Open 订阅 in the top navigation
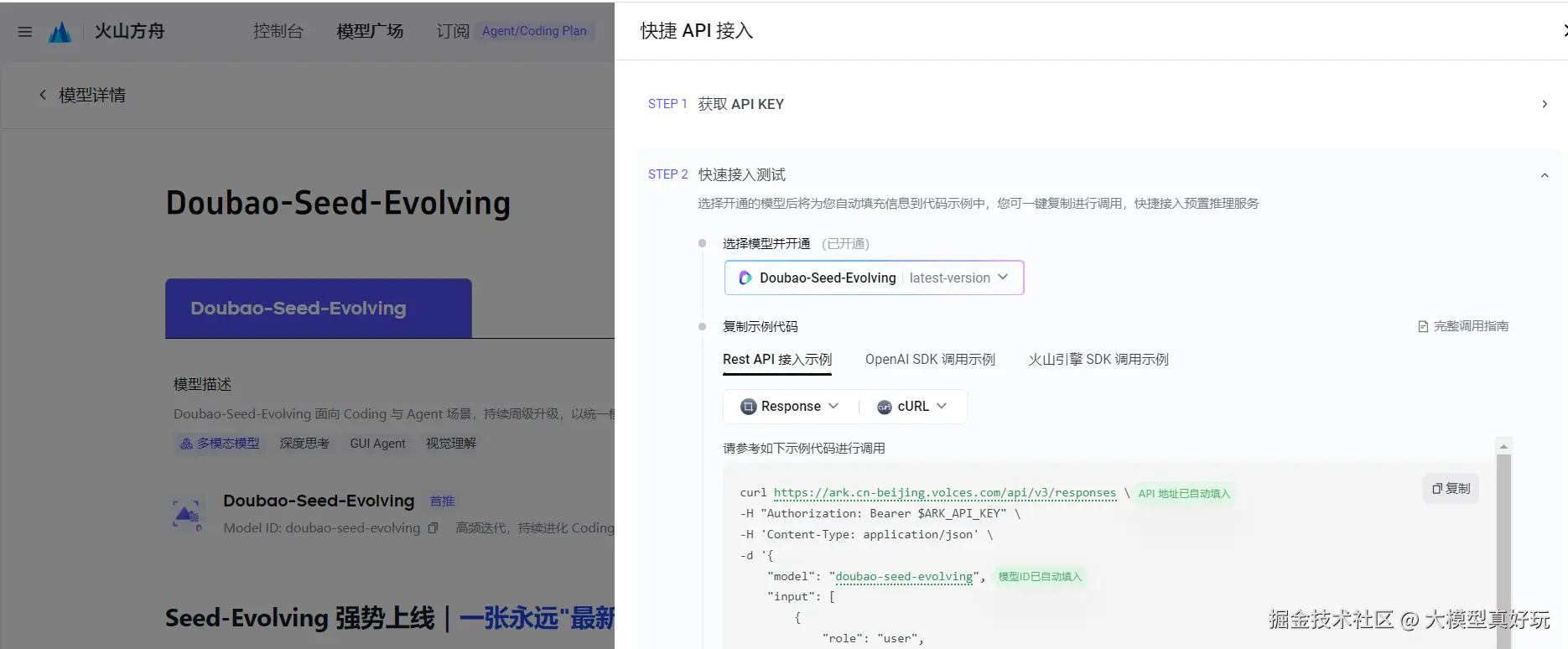The image size is (1568, 649). pos(453,32)
